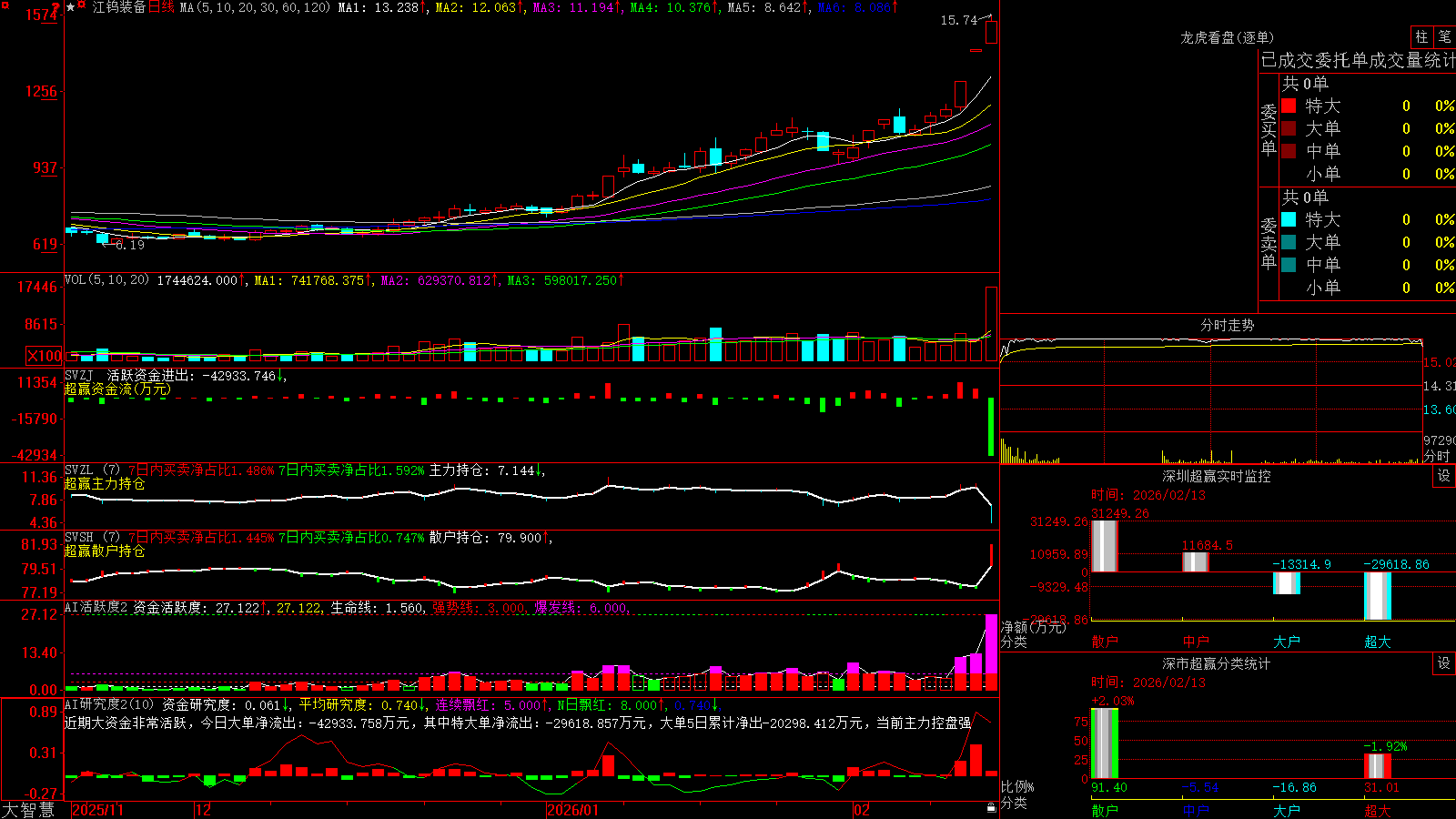Click the 已成交委托单成交量统计 header

(x=1358, y=60)
